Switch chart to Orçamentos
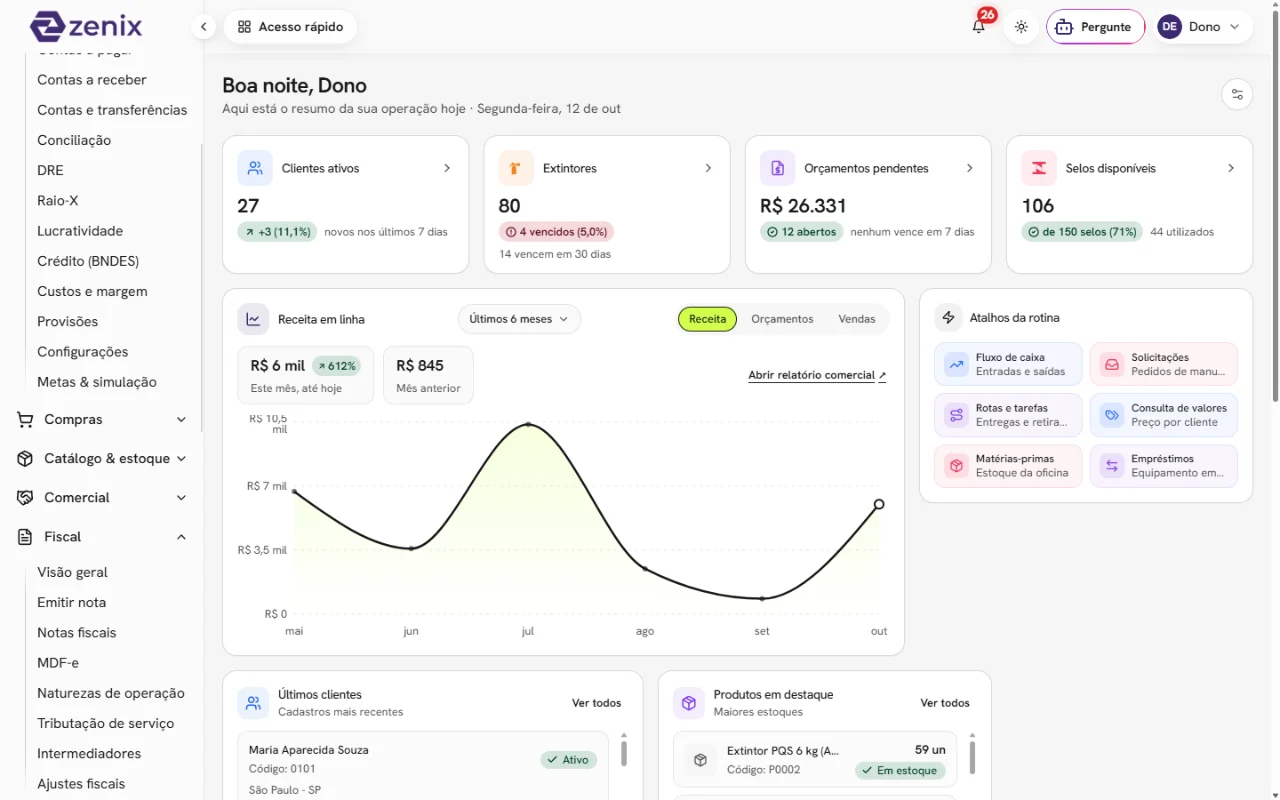Viewport: 1280px width, 800px height. (782, 319)
